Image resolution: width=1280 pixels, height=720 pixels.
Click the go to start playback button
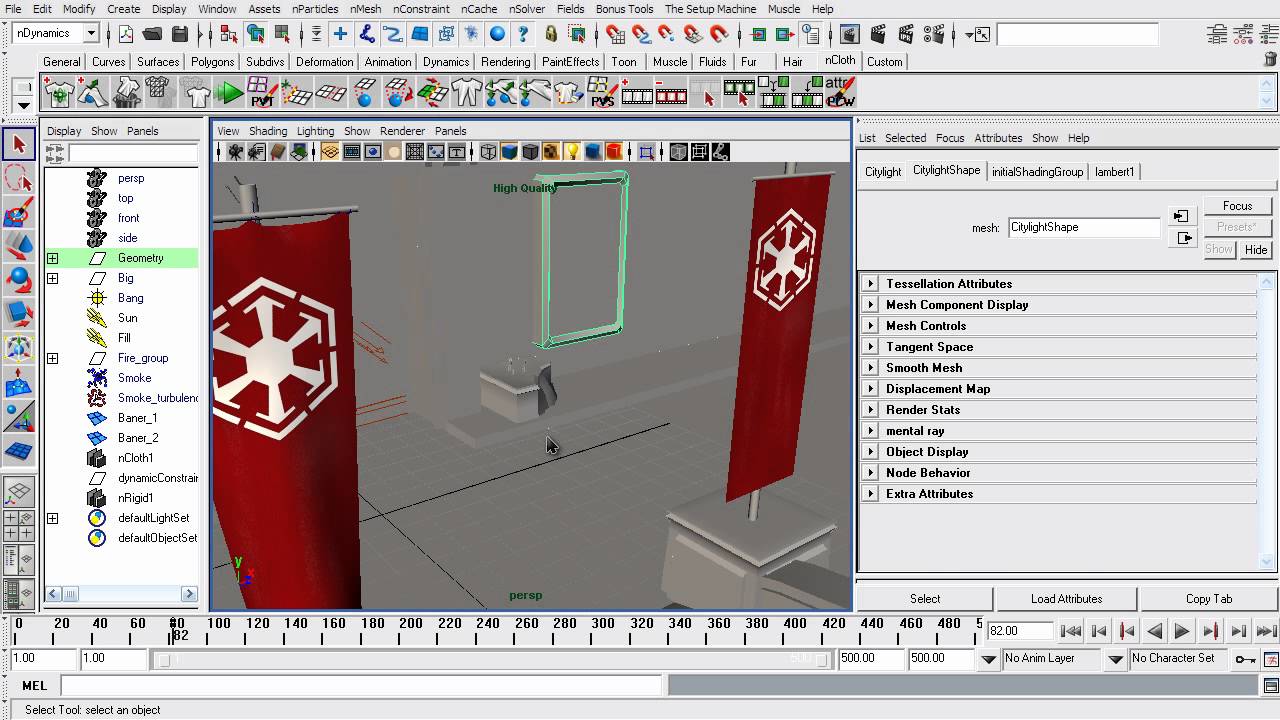point(1071,631)
